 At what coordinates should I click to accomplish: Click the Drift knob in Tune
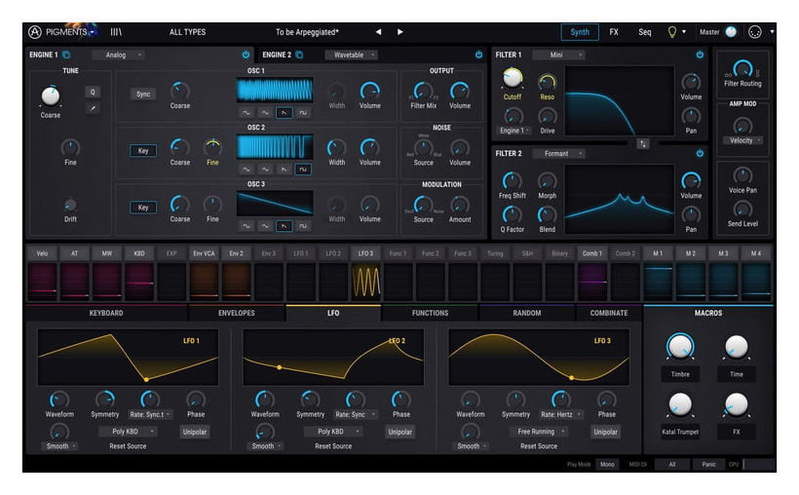pyautogui.click(x=70, y=205)
